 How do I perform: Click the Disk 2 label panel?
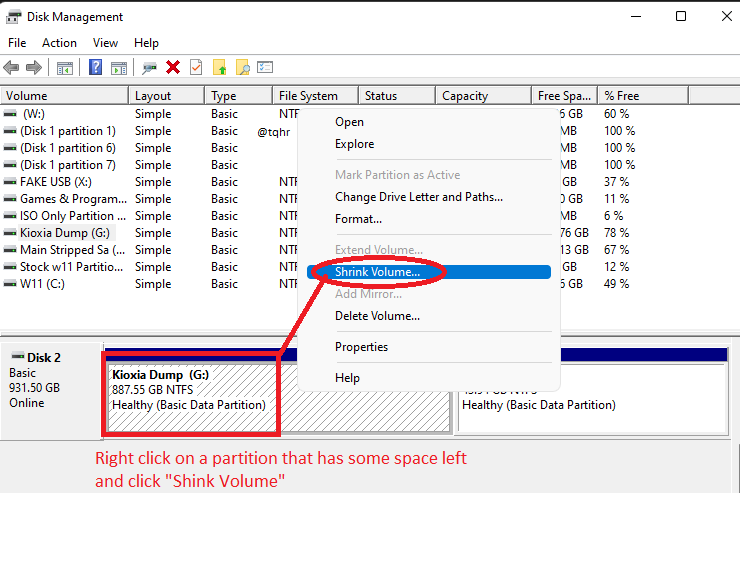pyautogui.click(x=50, y=380)
